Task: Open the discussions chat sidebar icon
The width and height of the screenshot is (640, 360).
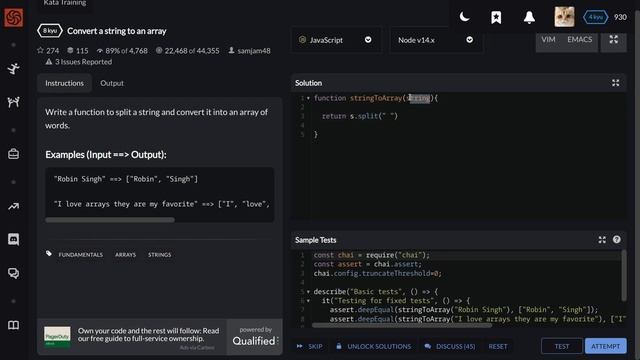Action: coord(13,273)
